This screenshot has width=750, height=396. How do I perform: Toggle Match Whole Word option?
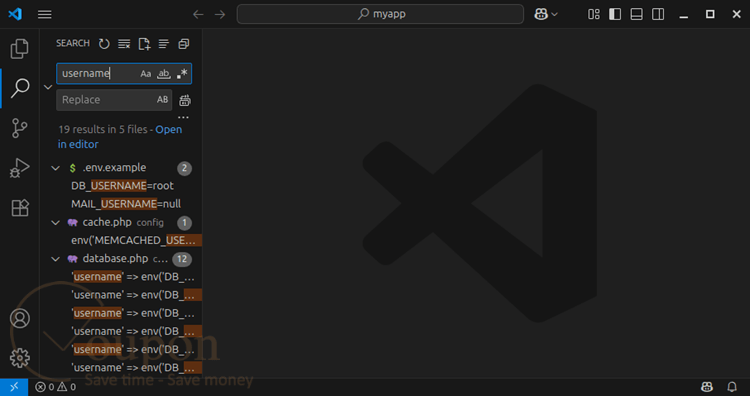(x=164, y=74)
